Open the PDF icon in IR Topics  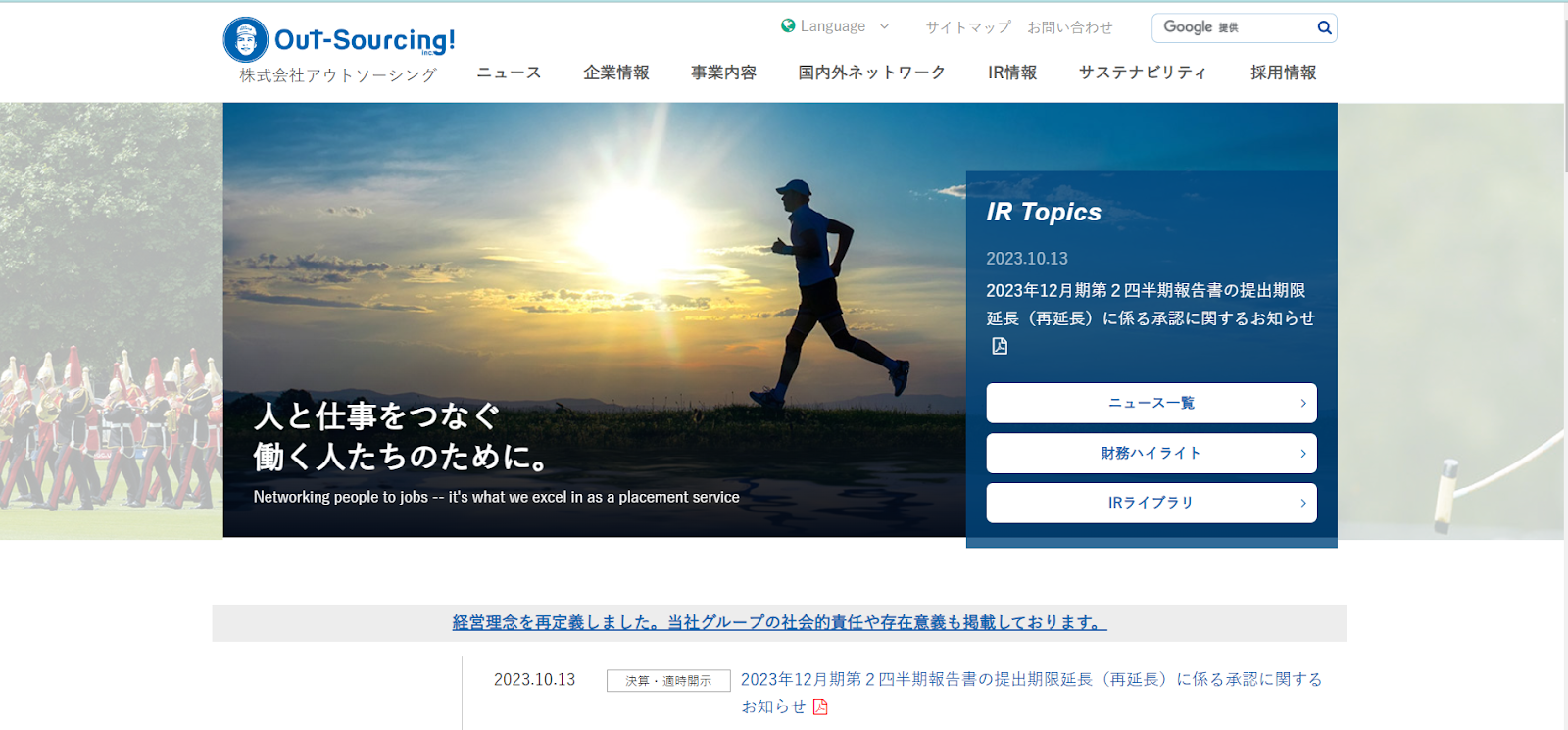click(1000, 346)
